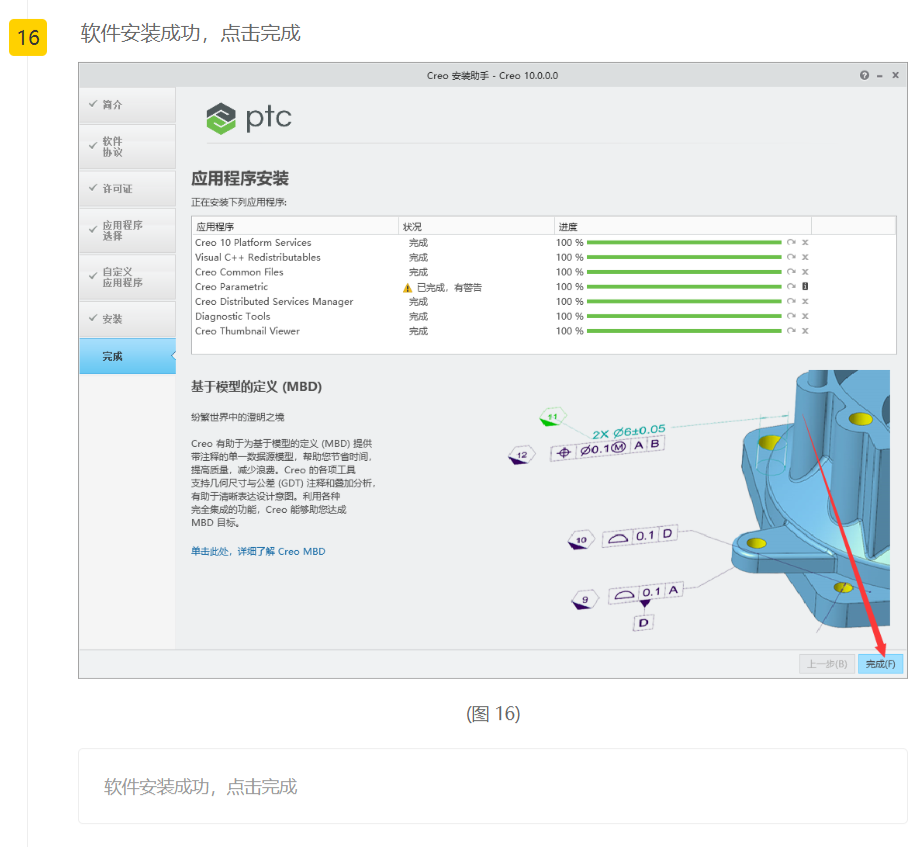Select the highlighted 完成 step in the sidebar
This screenshot has height=847, width=917.
[127, 356]
